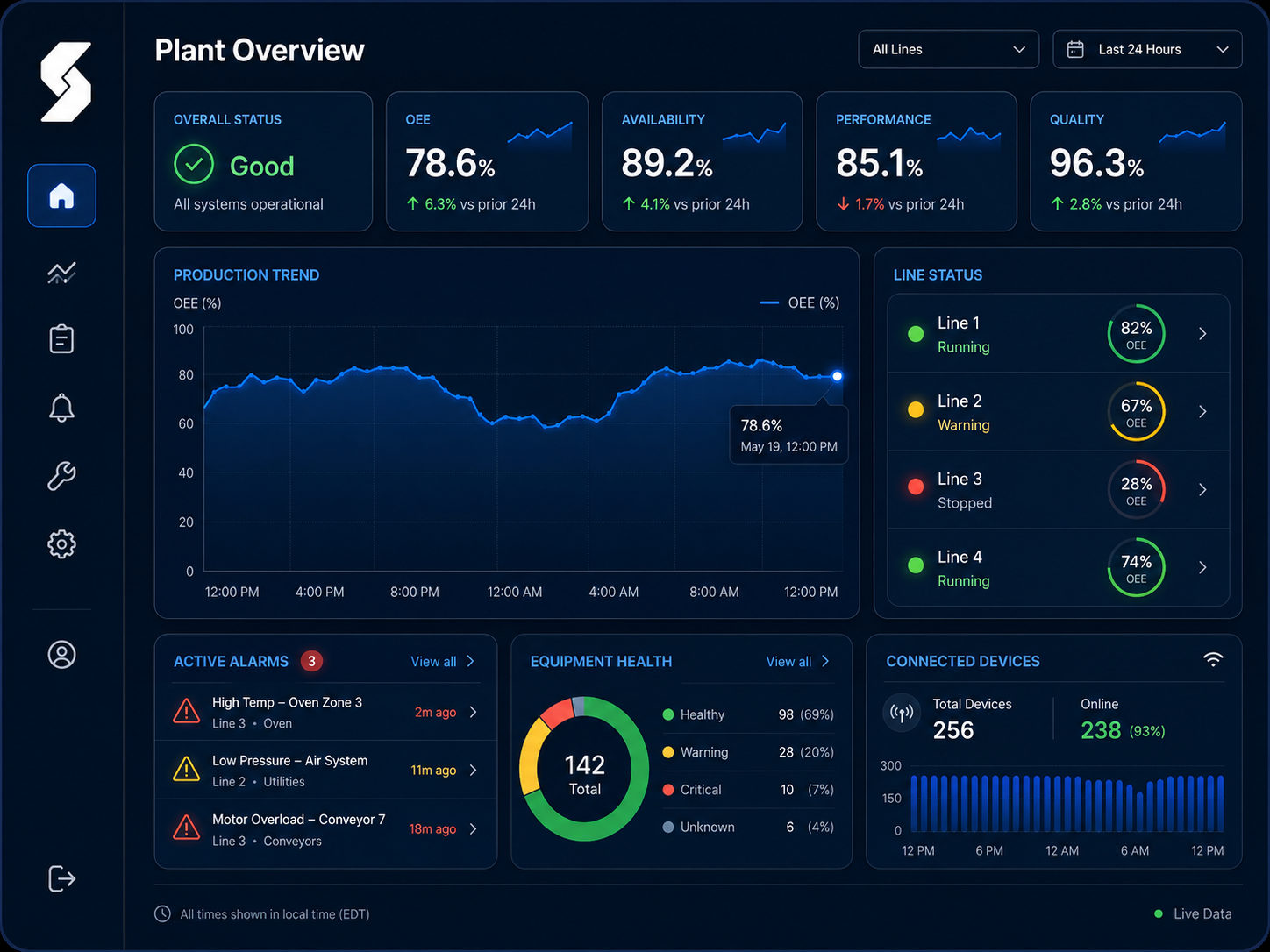
Task: Expand the Motor Overload alarm chevron
Action: [x=474, y=828]
